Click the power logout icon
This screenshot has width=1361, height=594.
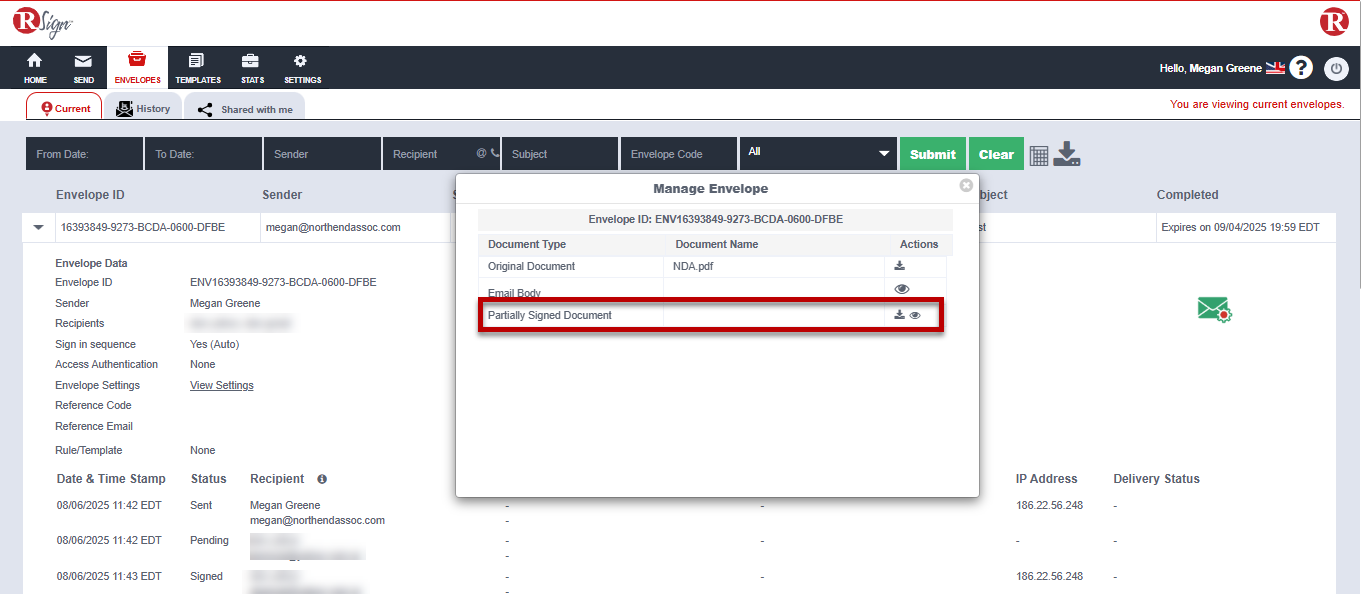tap(1336, 68)
